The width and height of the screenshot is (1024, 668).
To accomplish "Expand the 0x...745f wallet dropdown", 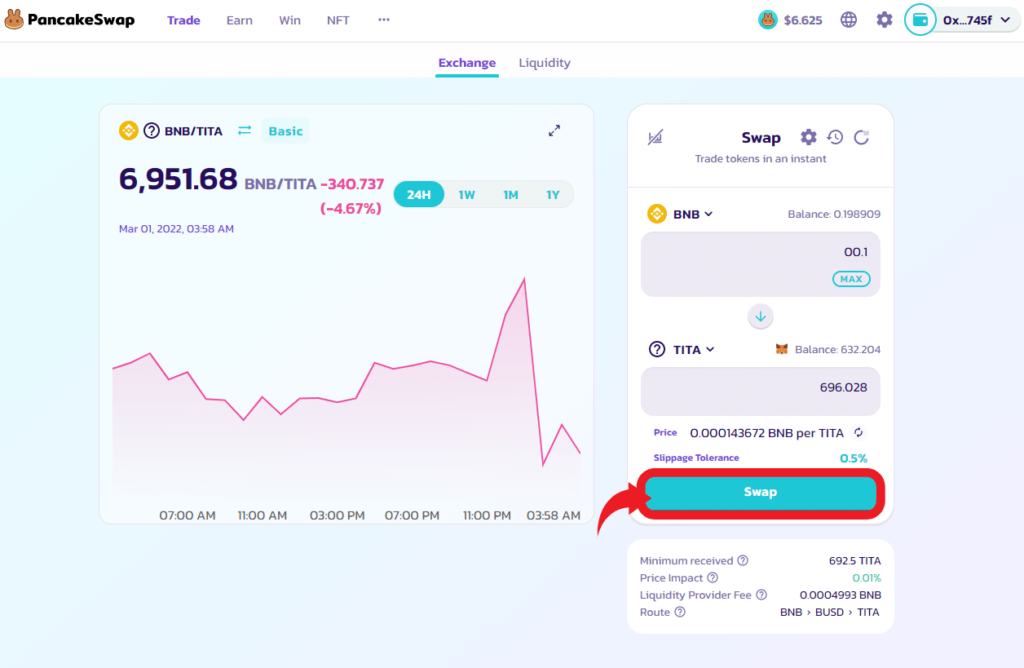I will (x=977, y=20).
